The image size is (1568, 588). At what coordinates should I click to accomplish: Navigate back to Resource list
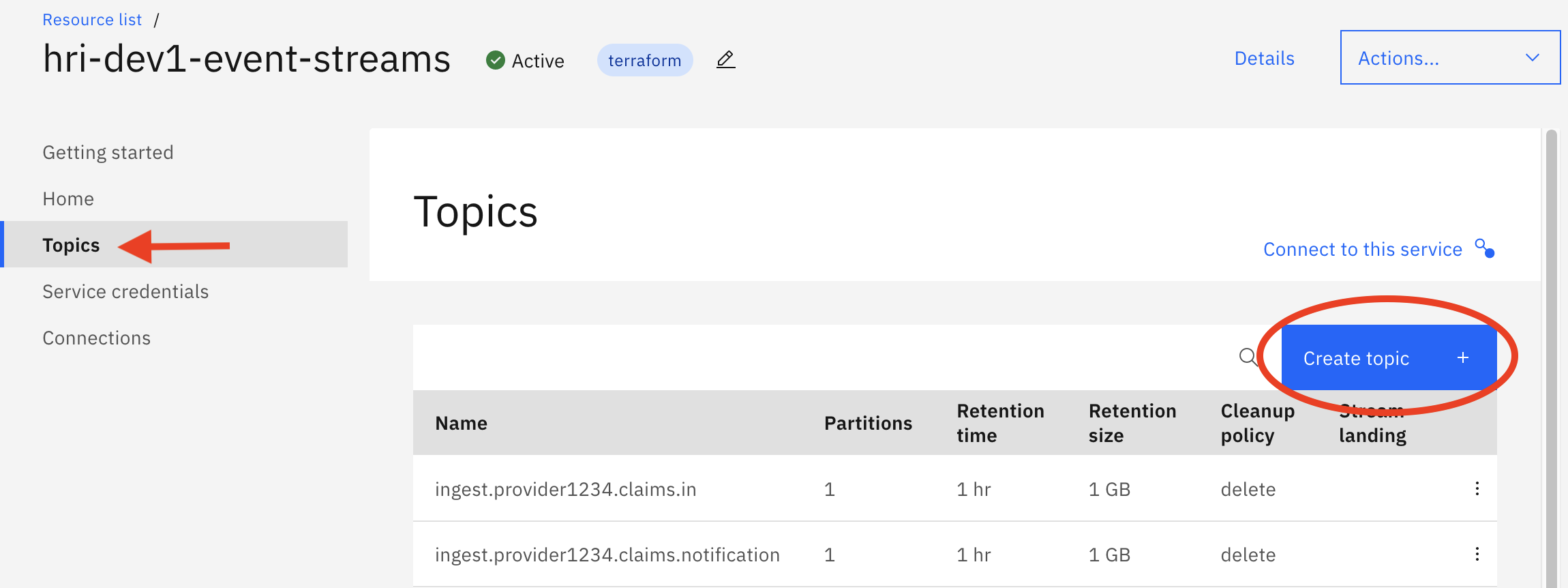pos(92,20)
